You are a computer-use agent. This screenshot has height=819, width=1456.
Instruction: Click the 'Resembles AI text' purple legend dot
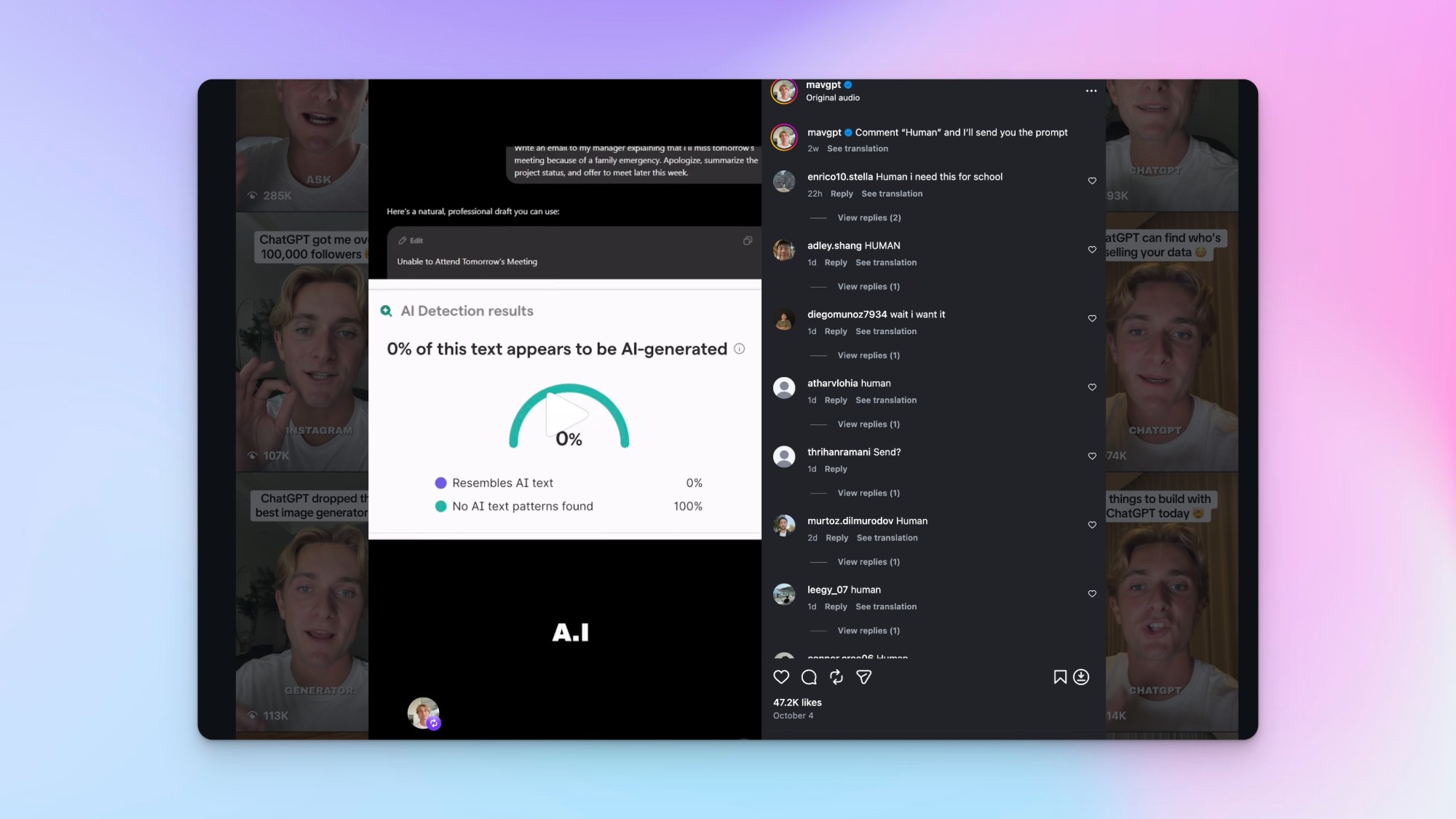click(x=440, y=483)
